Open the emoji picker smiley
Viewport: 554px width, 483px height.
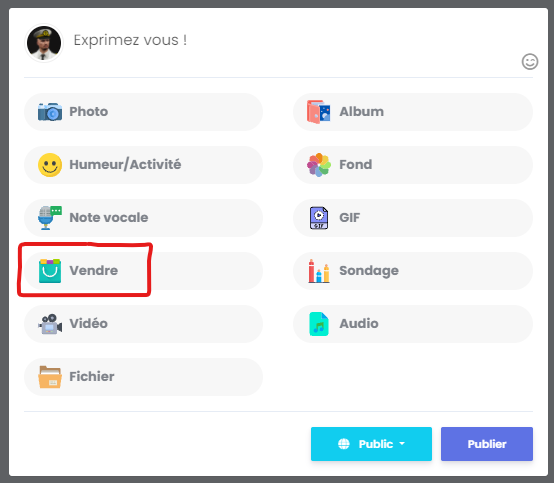coord(530,62)
